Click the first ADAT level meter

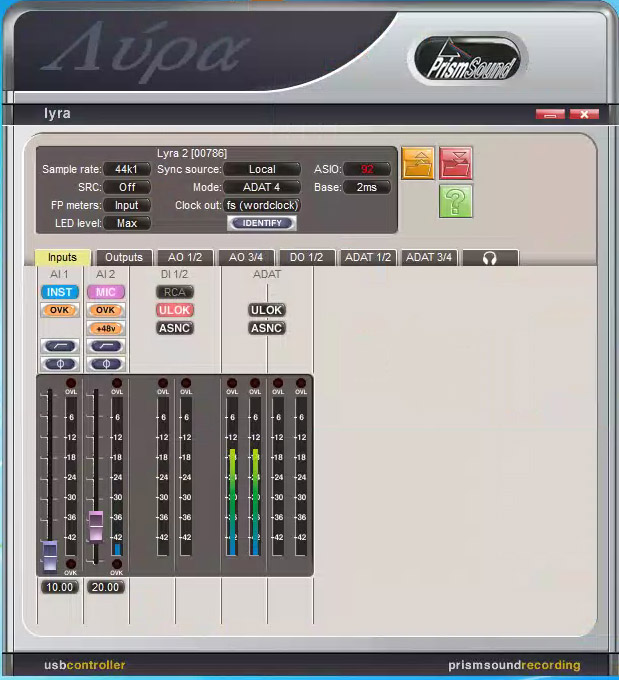click(x=232, y=476)
